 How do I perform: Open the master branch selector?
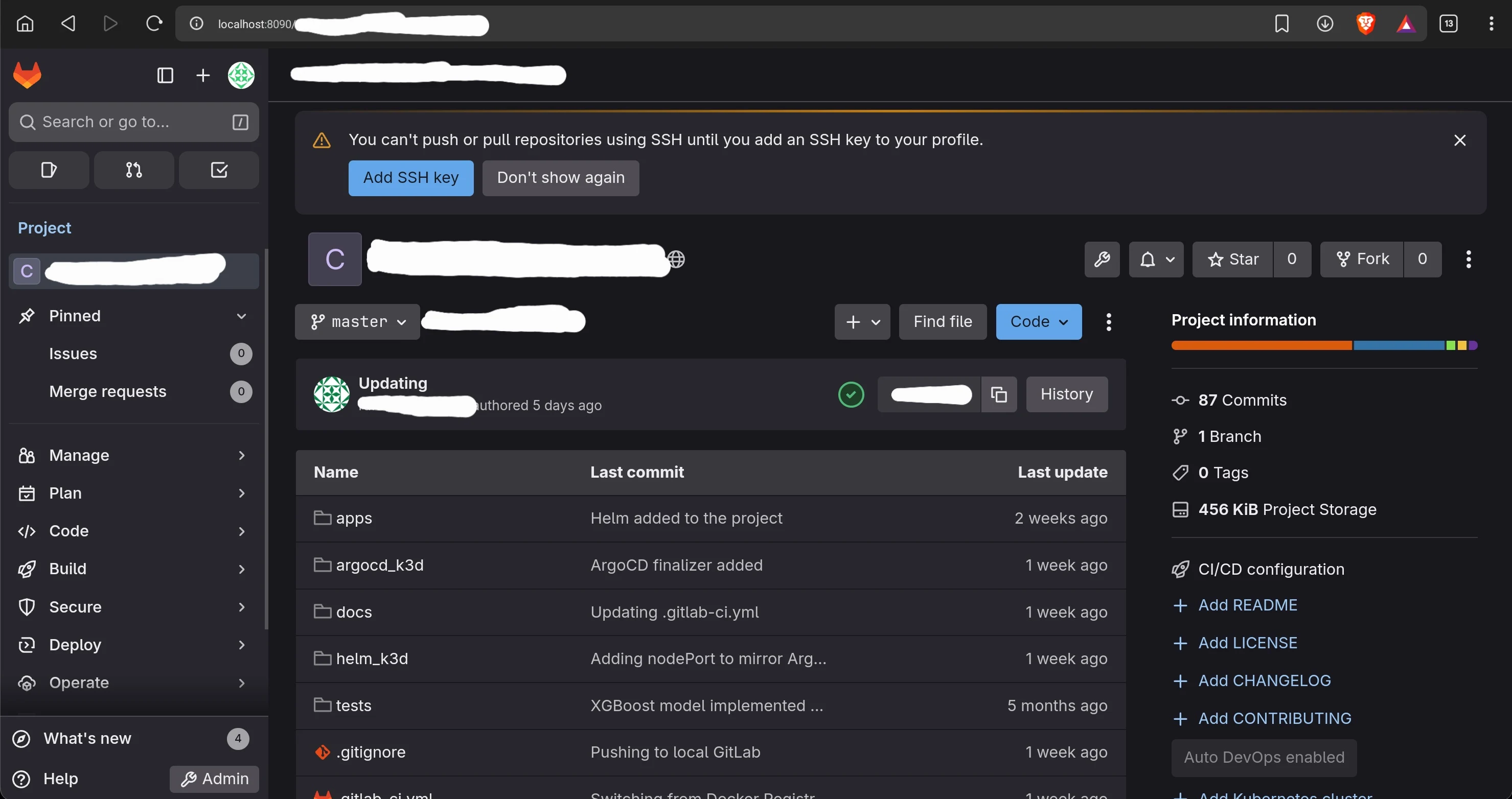click(x=357, y=321)
